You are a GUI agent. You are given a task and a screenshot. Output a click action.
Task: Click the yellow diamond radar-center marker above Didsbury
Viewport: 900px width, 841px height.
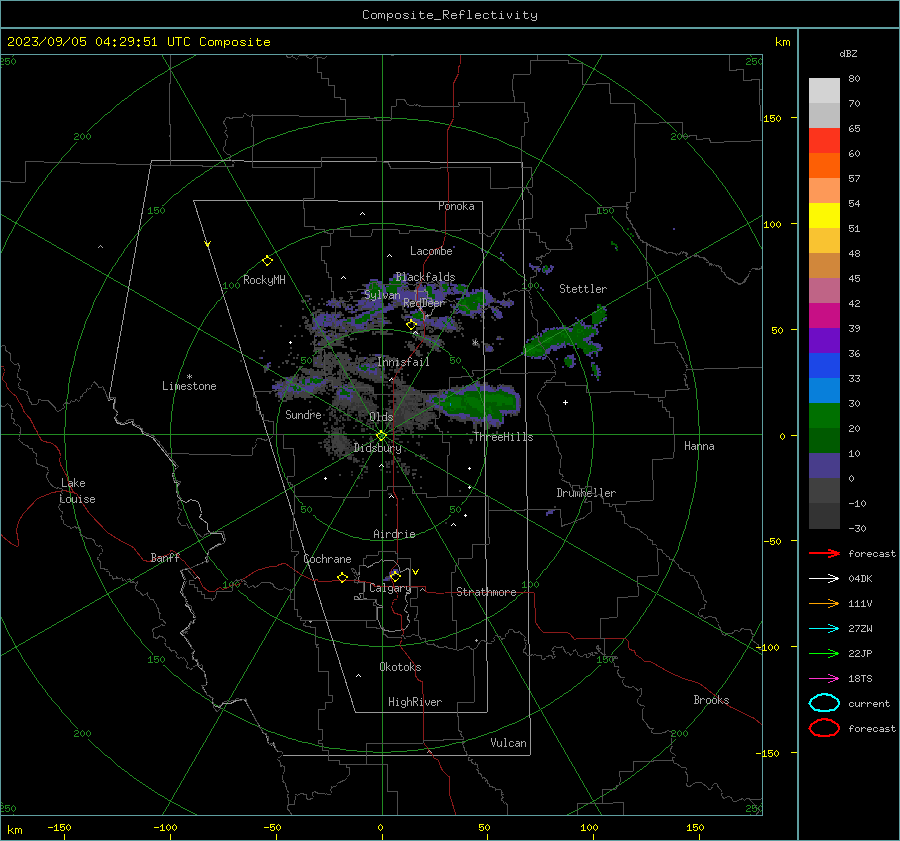381,436
